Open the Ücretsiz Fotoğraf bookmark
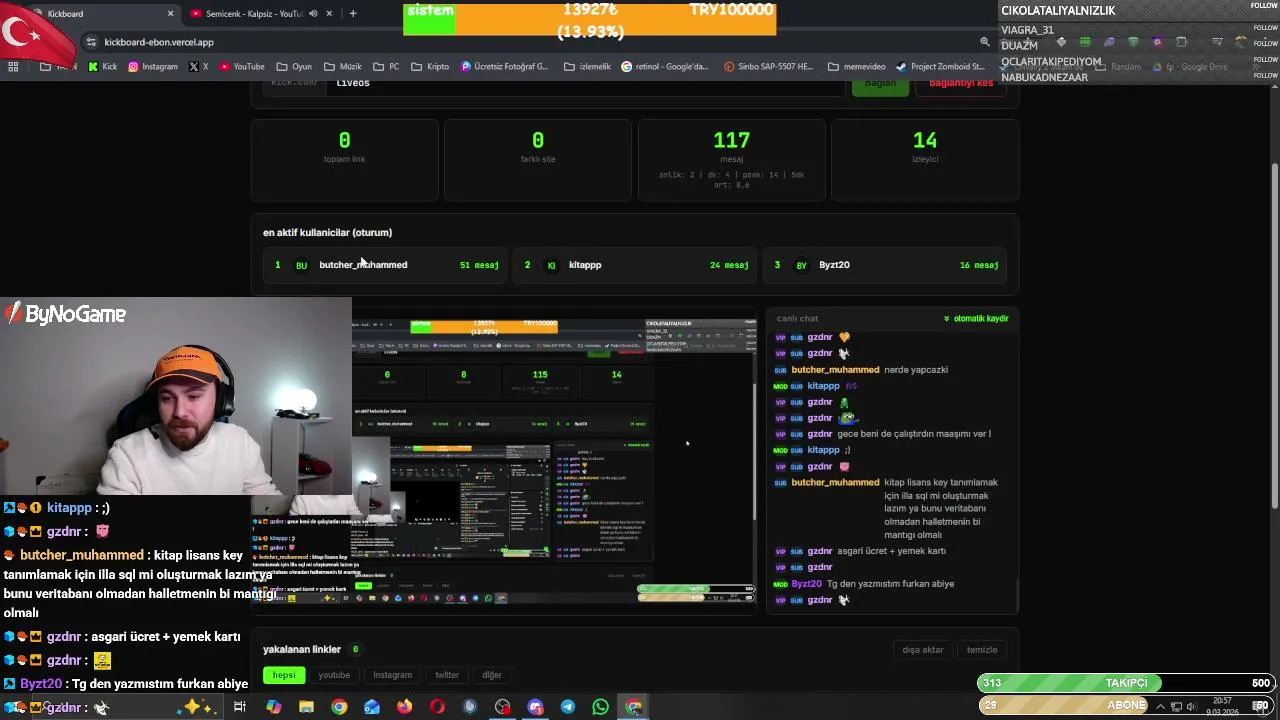This screenshot has width=1280, height=720. point(505,67)
